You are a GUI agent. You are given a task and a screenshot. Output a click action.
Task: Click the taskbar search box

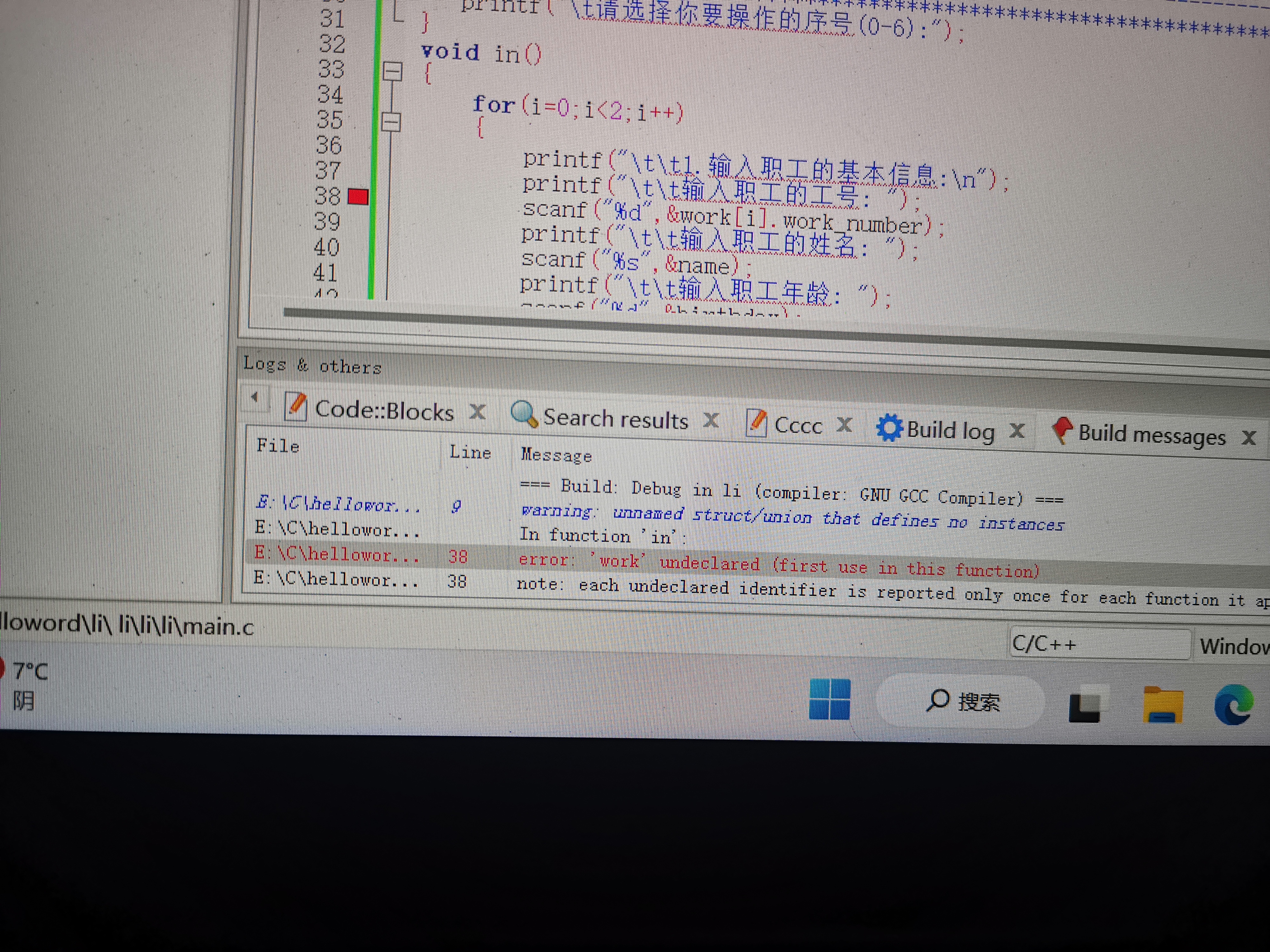coord(962,701)
